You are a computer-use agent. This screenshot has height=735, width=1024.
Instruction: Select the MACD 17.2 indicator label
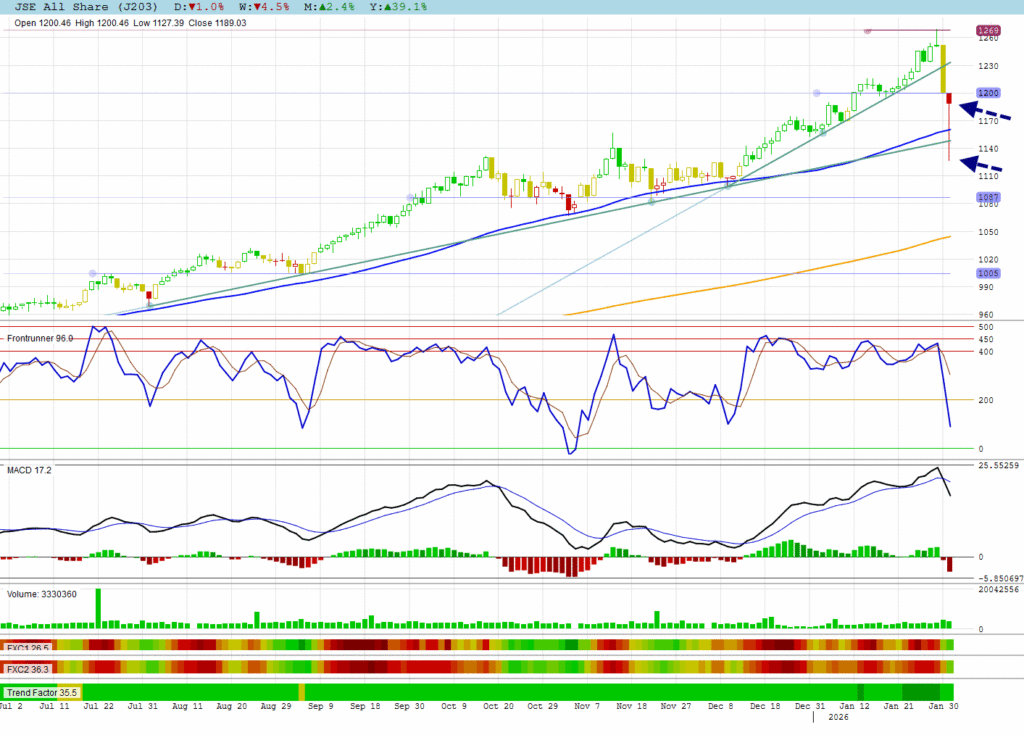29,469
